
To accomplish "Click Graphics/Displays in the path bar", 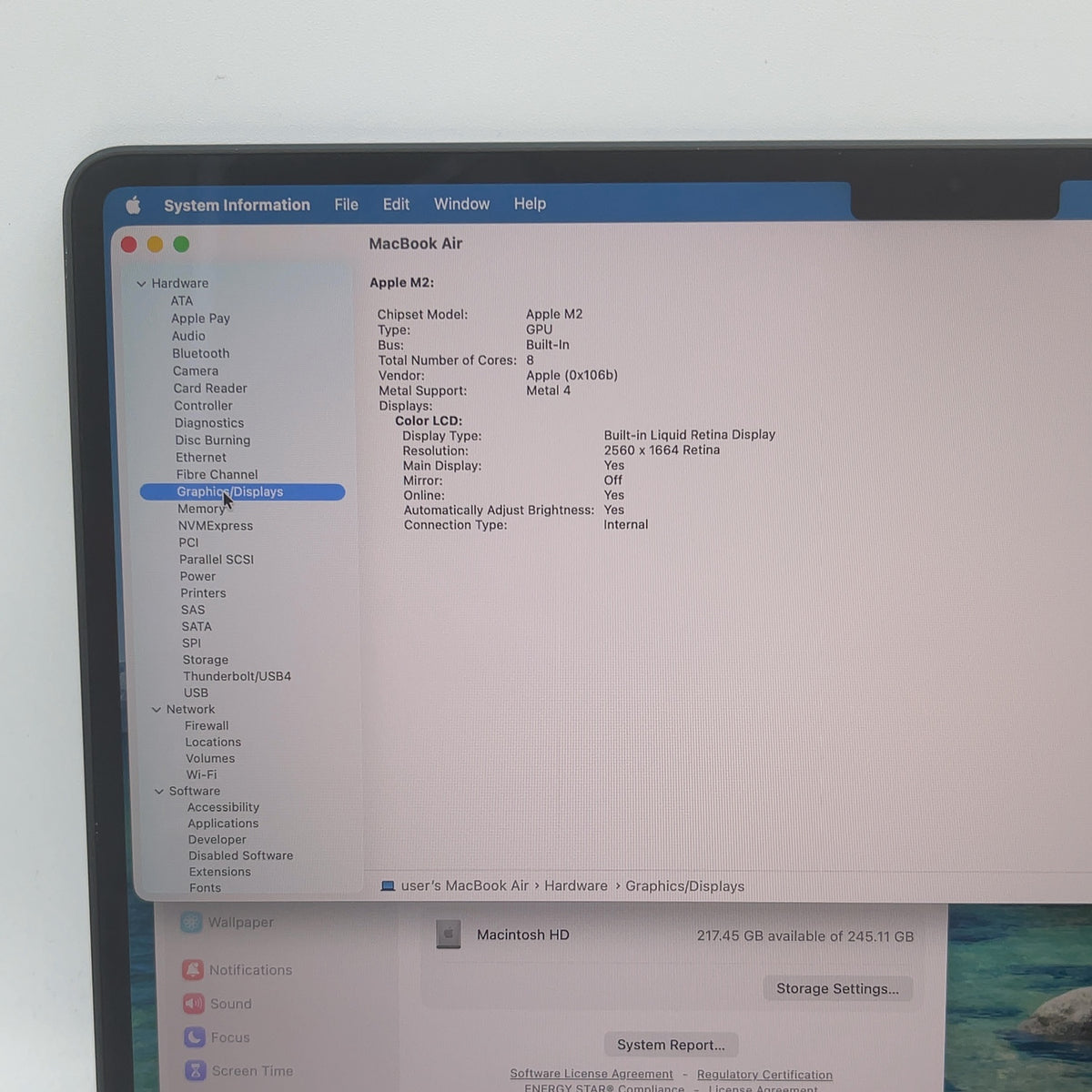I will (x=685, y=886).
